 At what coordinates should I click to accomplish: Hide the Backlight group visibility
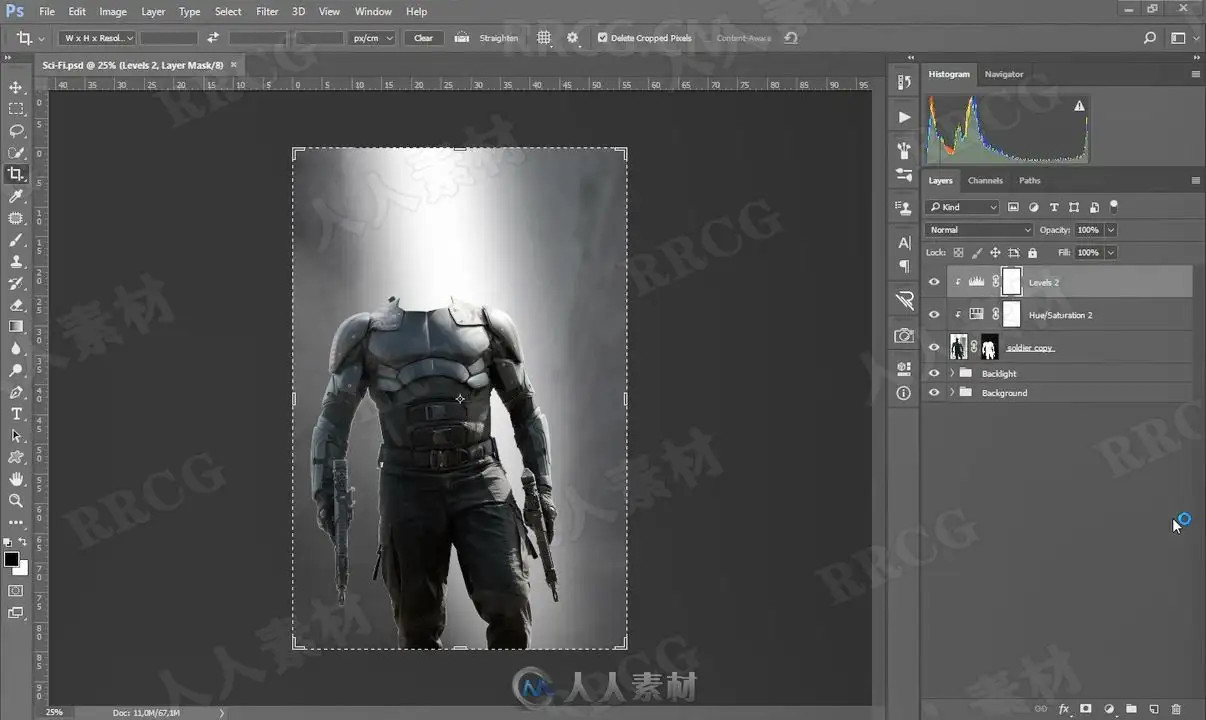(934, 373)
